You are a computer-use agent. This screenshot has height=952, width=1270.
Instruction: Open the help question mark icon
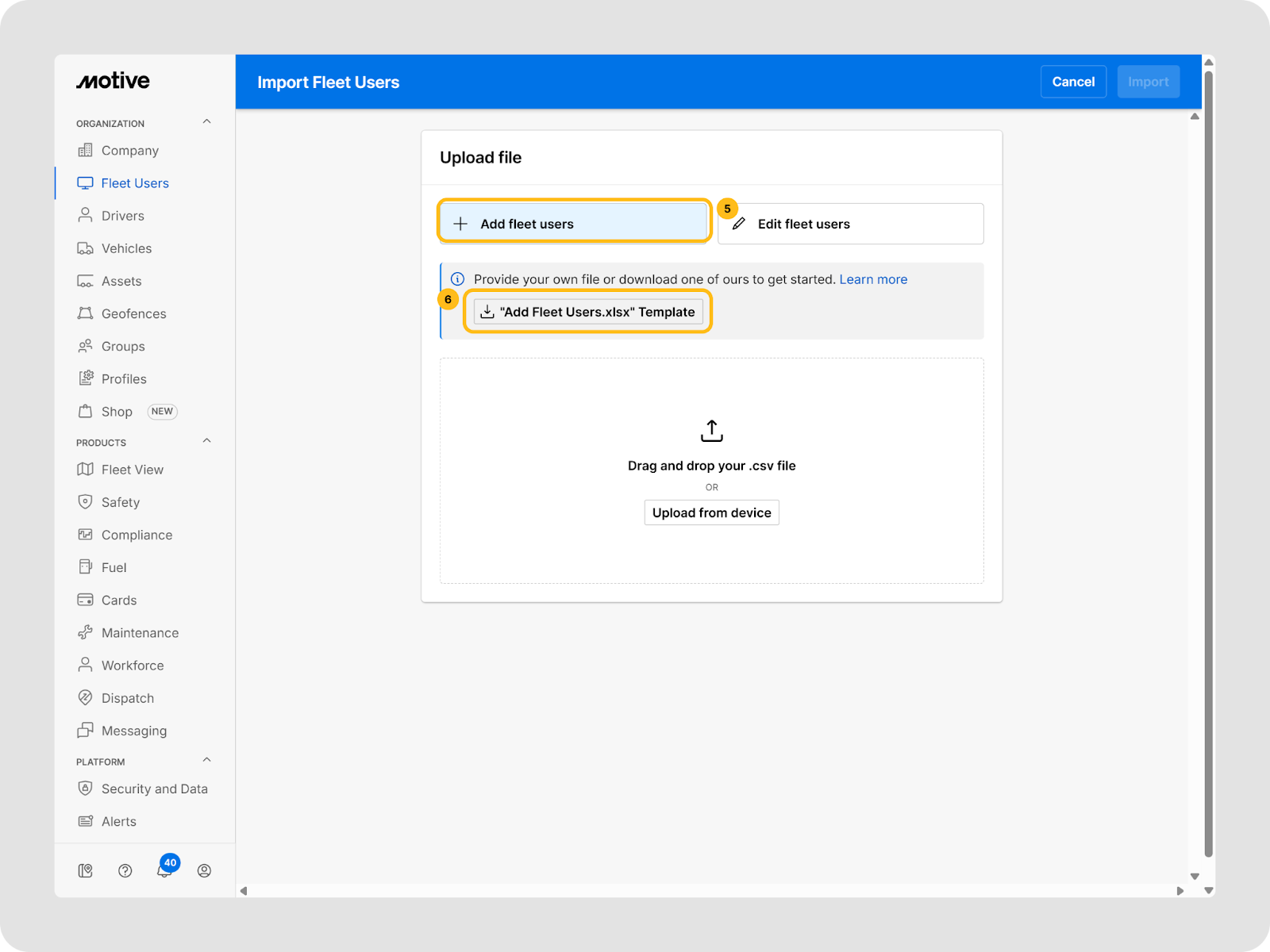point(125,871)
